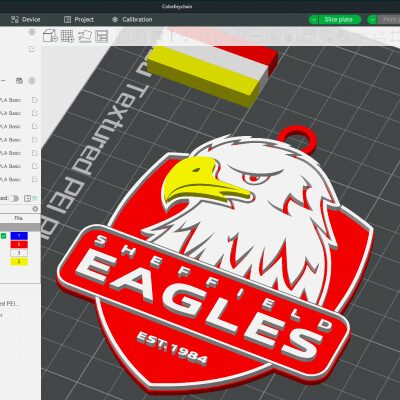Select the red filament 5 swatch
Viewport: 400px width, 400px height.
19,245
